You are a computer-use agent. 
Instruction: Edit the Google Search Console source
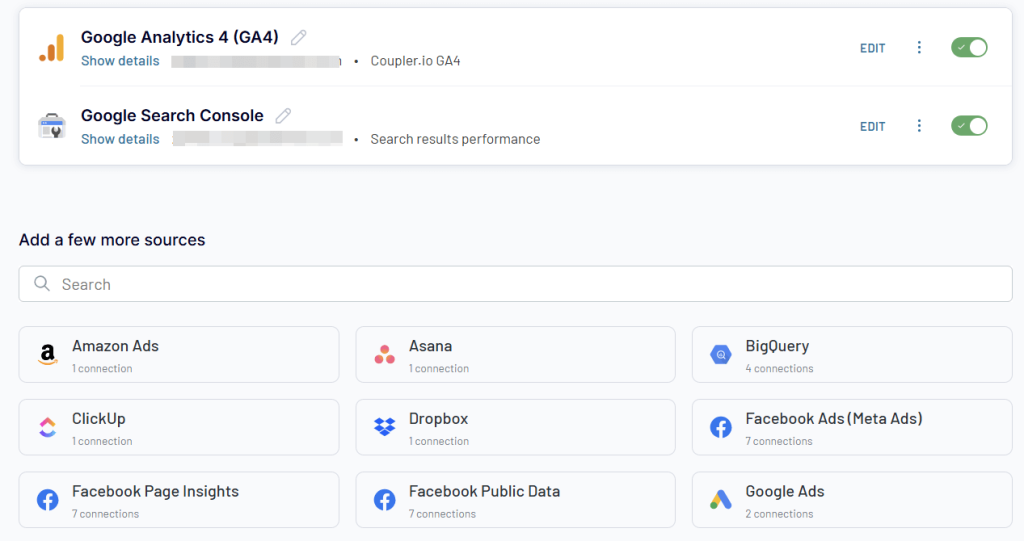pos(872,127)
